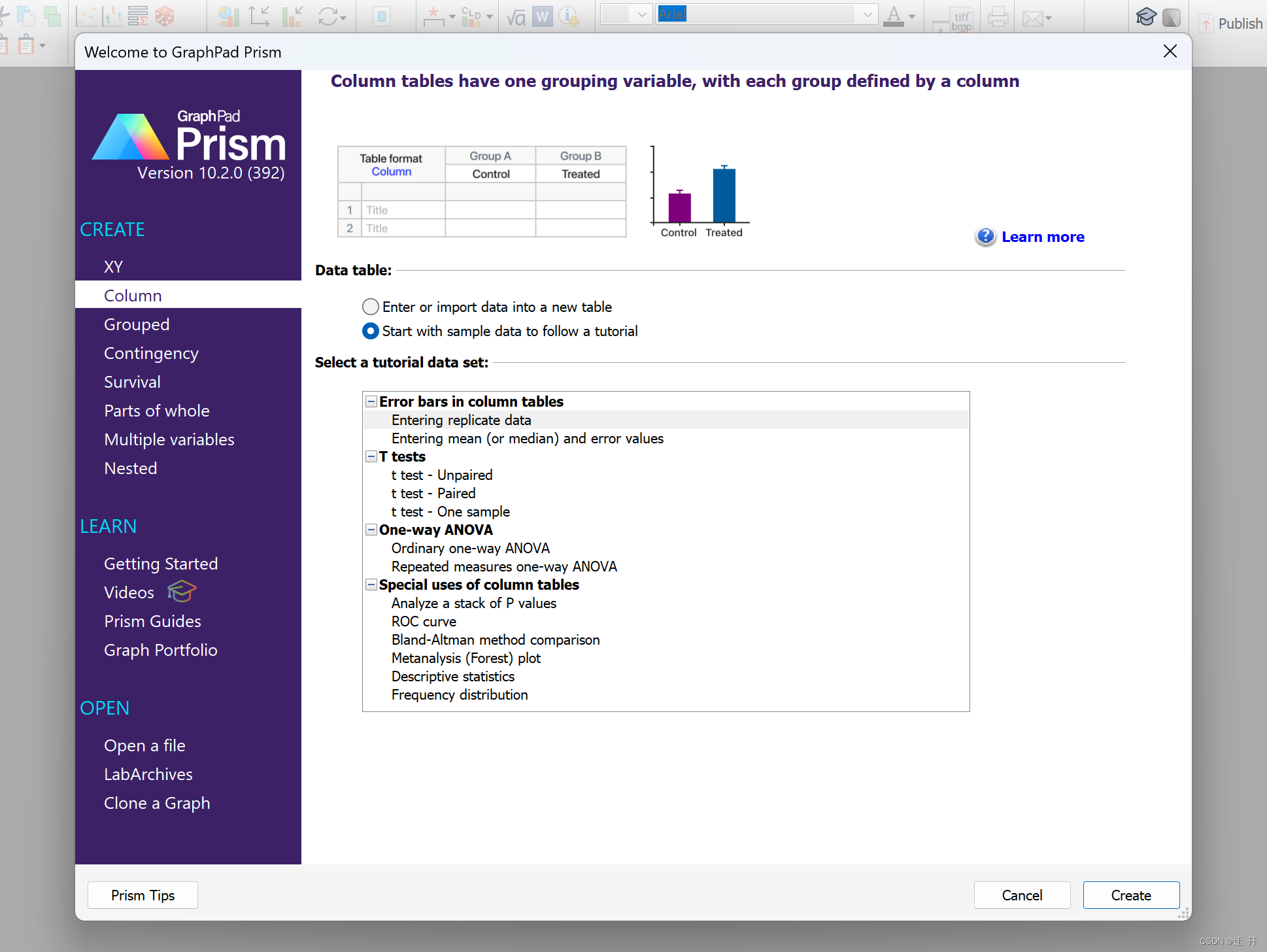The height and width of the screenshot is (952, 1267).
Task: Click the nonlinear fit curve toolbar icon
Action: pyautogui.click(x=85, y=16)
